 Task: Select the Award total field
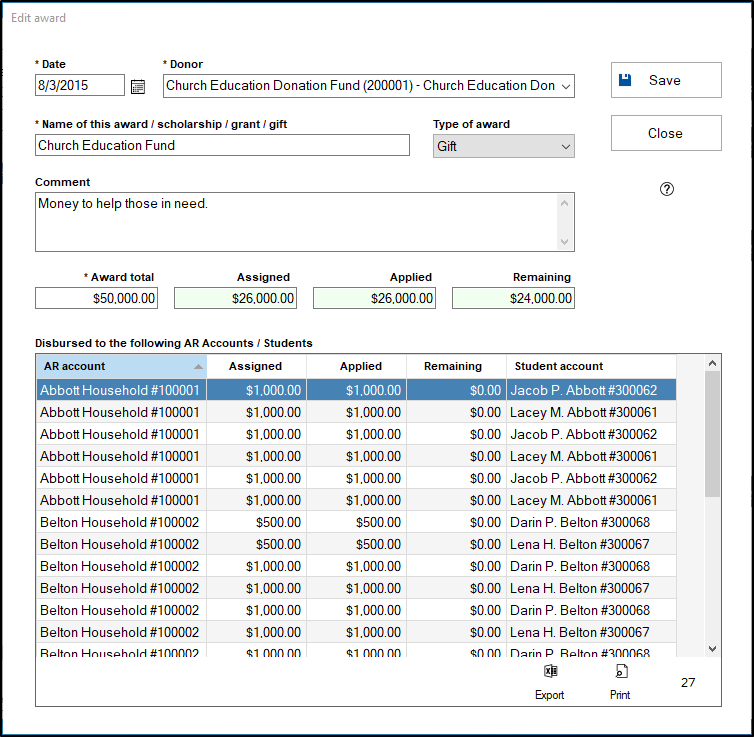click(96, 298)
